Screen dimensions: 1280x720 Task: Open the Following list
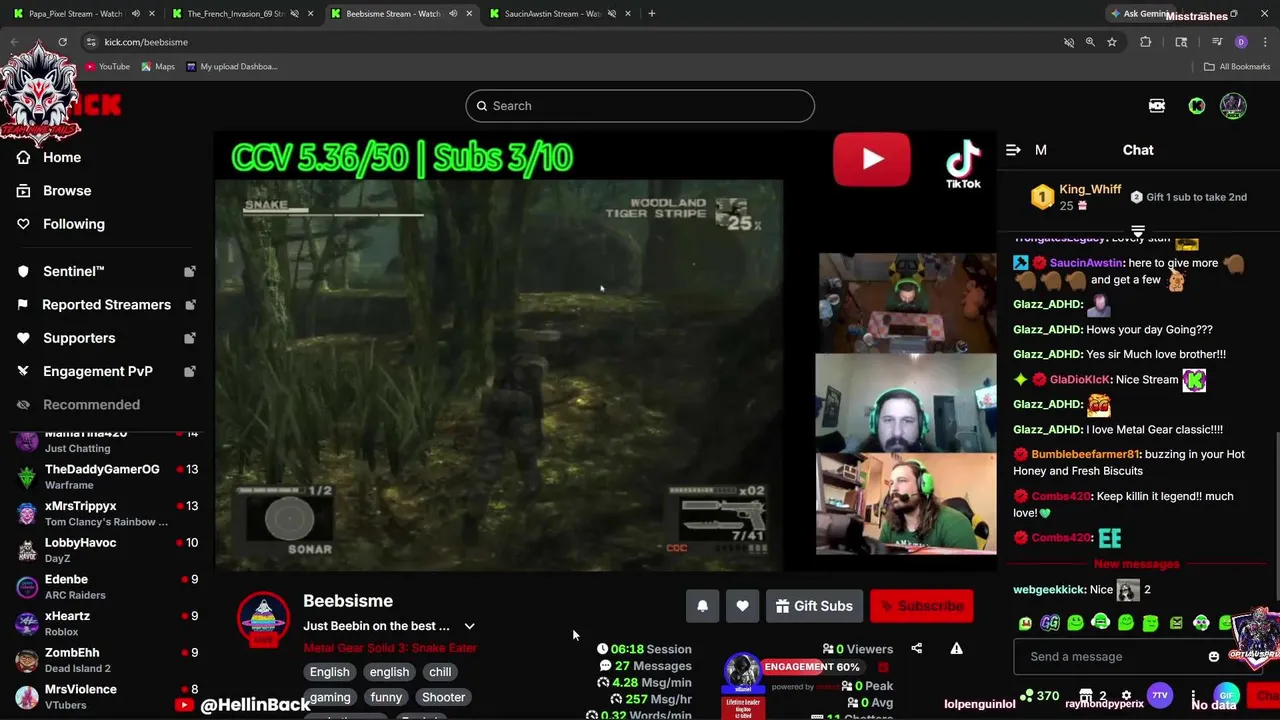(x=73, y=224)
